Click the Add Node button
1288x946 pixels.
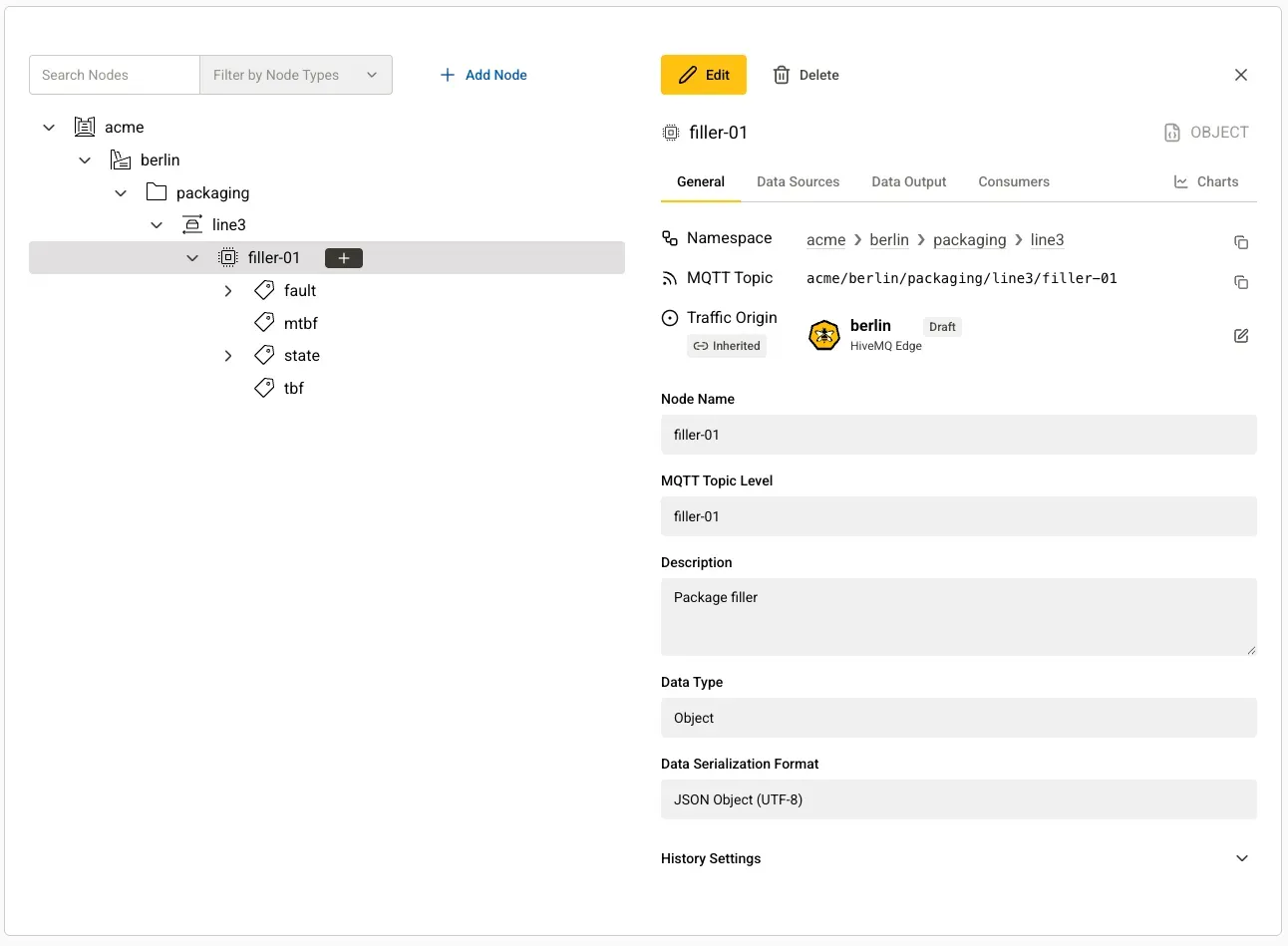483,75
